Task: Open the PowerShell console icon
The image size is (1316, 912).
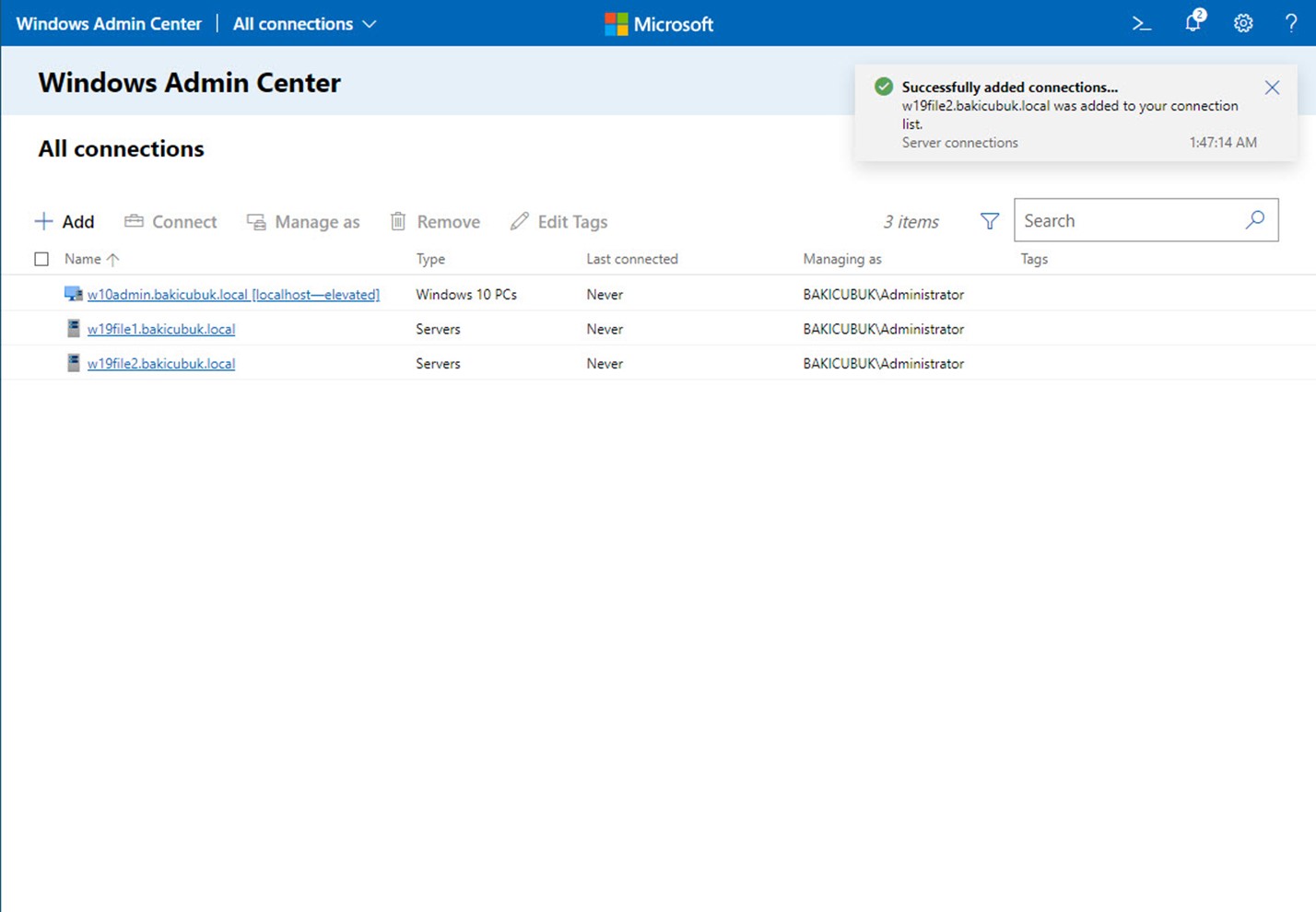Action: 1142,24
